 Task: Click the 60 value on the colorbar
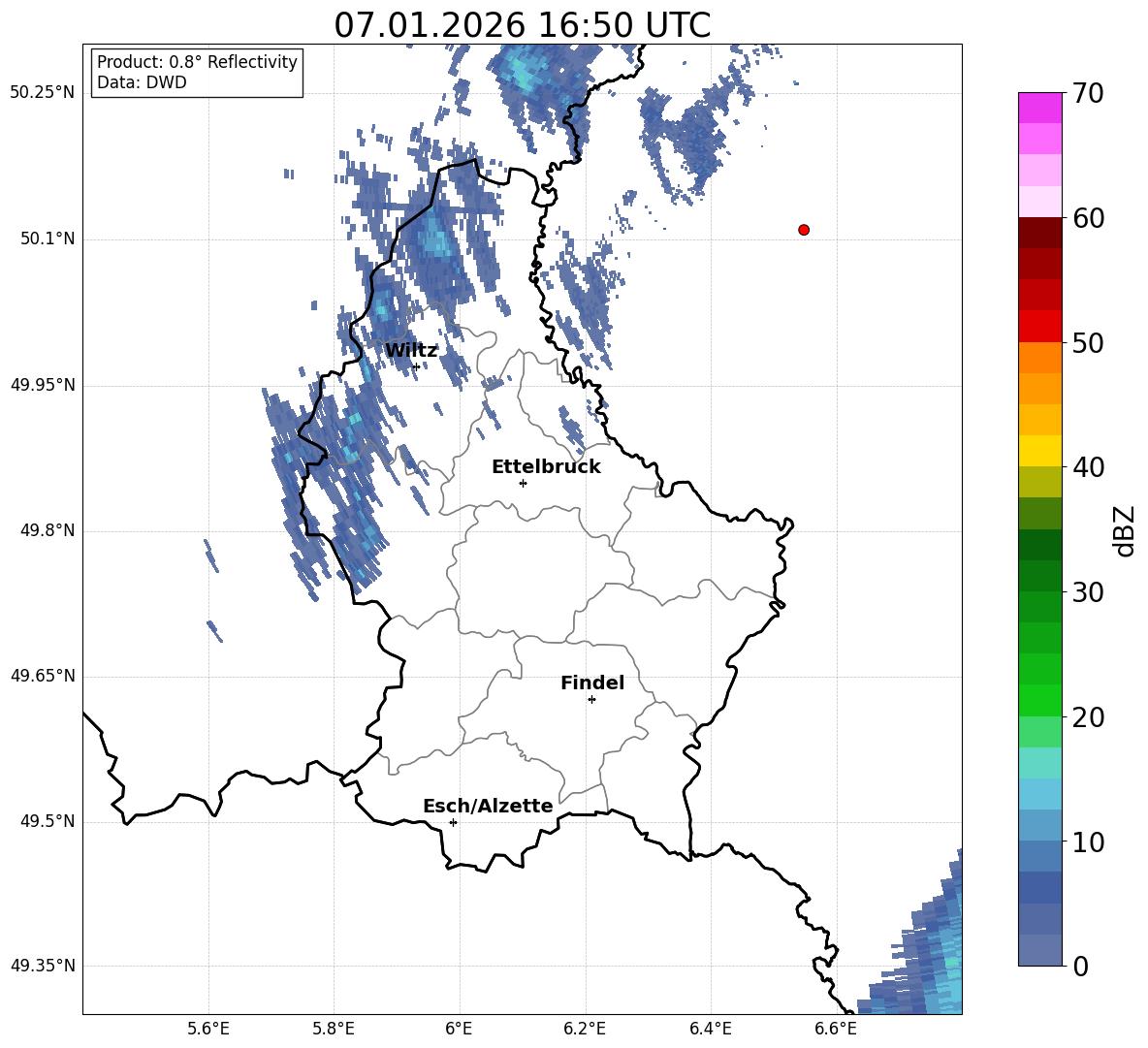1088,218
